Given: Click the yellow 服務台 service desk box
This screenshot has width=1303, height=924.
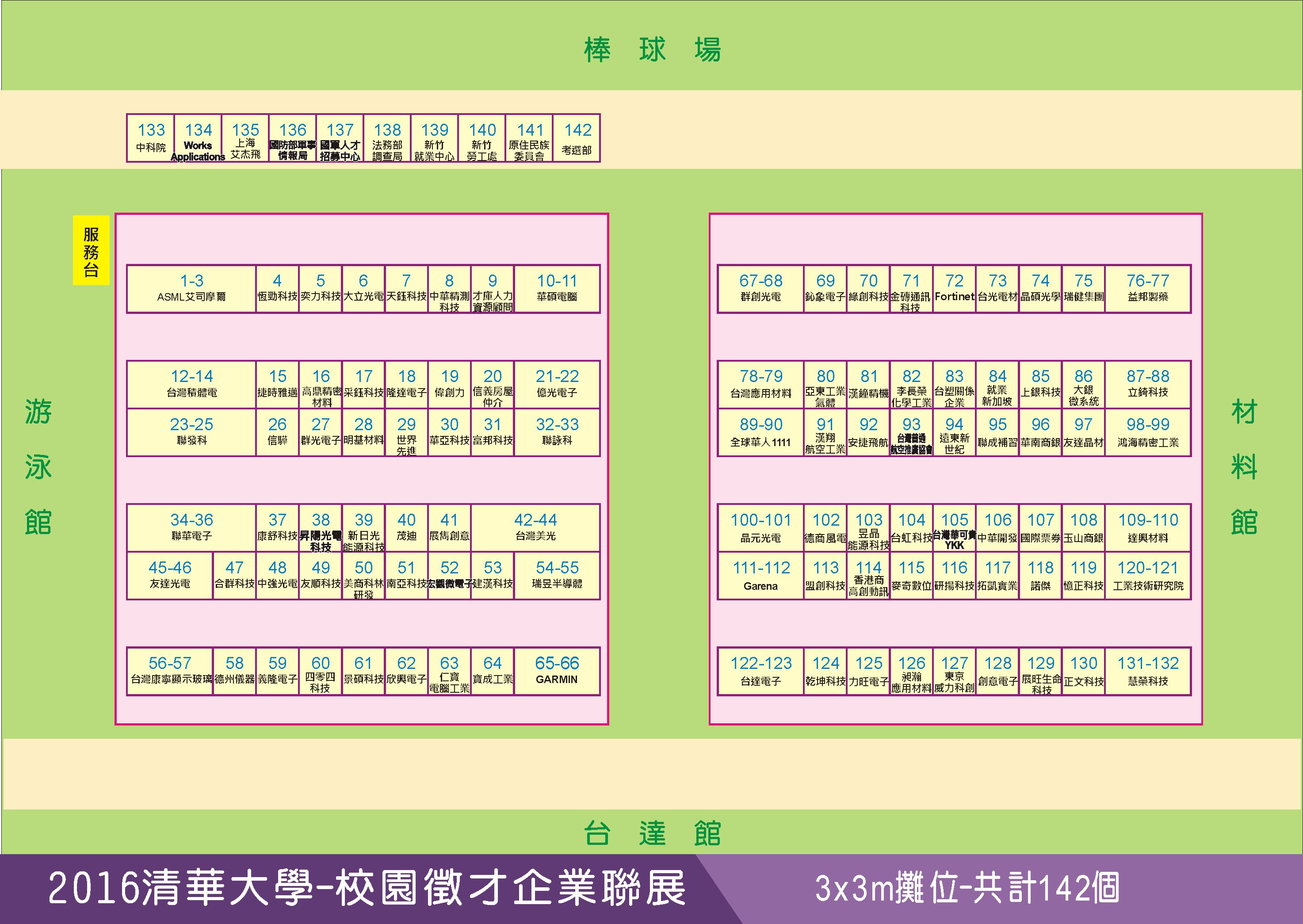Looking at the screenshot, I should click(91, 250).
